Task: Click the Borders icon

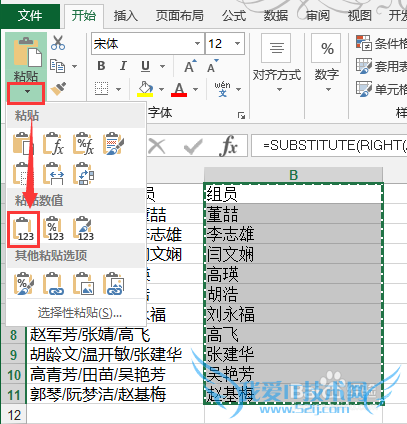Action: click(101, 89)
